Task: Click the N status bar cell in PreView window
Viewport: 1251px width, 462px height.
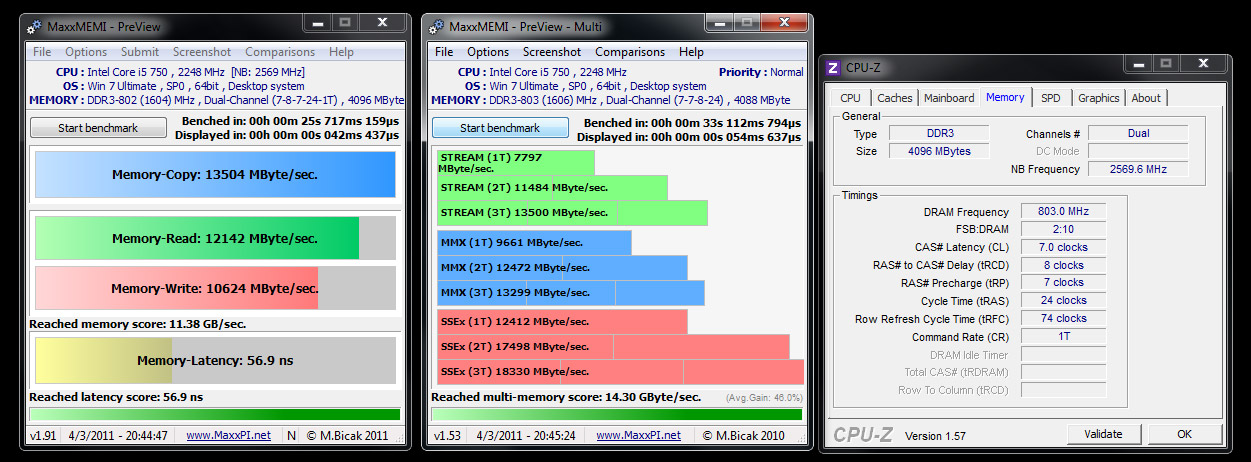Action: coord(291,436)
